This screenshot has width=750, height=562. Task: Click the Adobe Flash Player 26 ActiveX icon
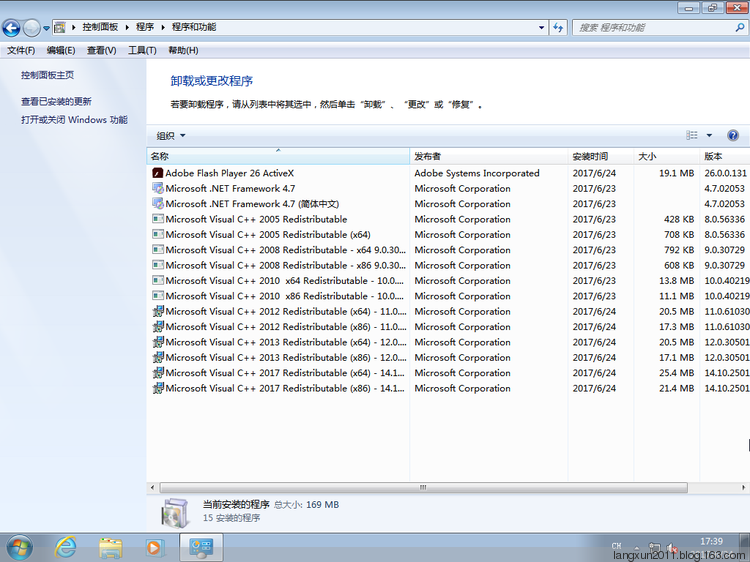(x=157, y=173)
